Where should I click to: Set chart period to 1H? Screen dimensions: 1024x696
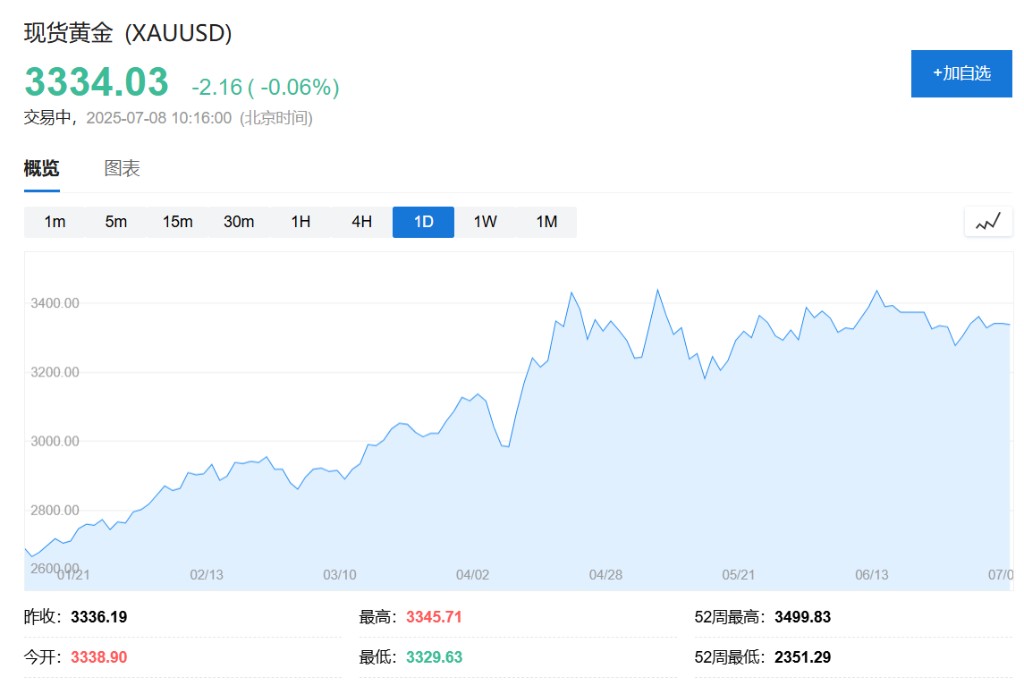click(300, 222)
